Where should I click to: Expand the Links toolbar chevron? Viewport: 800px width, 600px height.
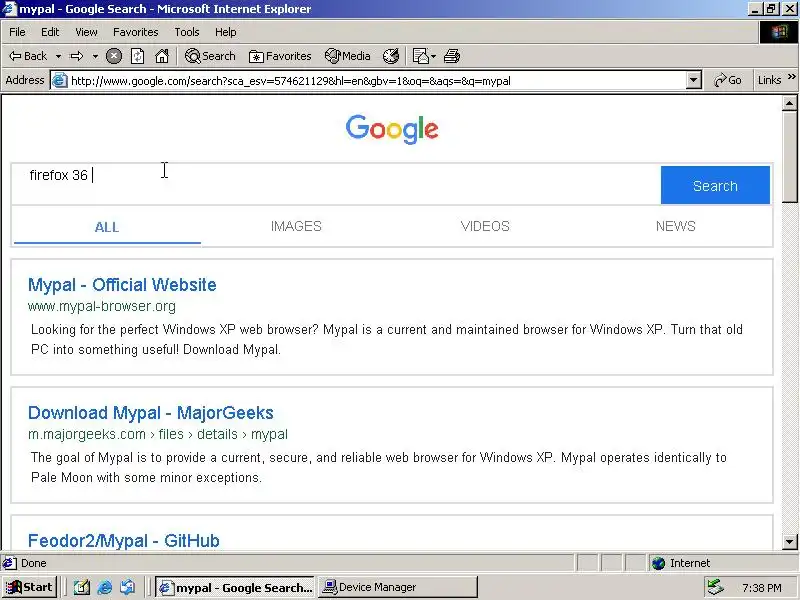coord(791,77)
